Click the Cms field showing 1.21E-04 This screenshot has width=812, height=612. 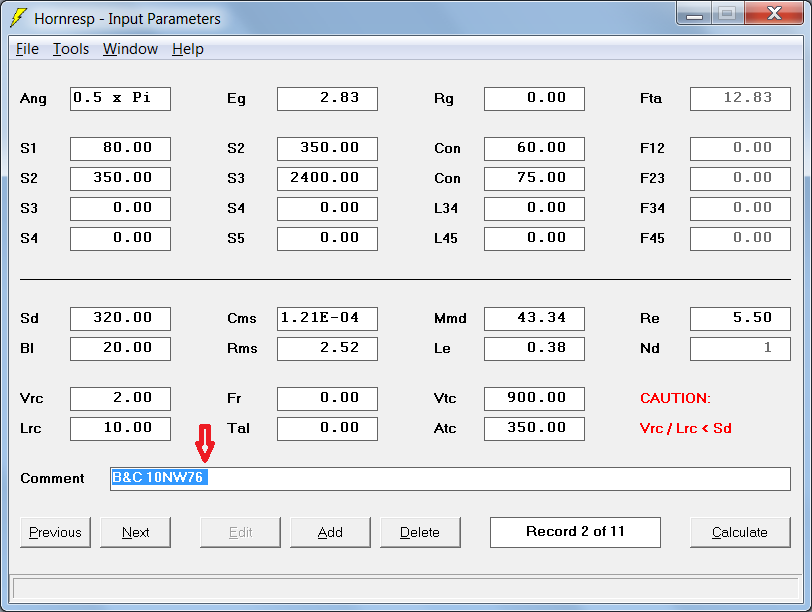point(327,318)
